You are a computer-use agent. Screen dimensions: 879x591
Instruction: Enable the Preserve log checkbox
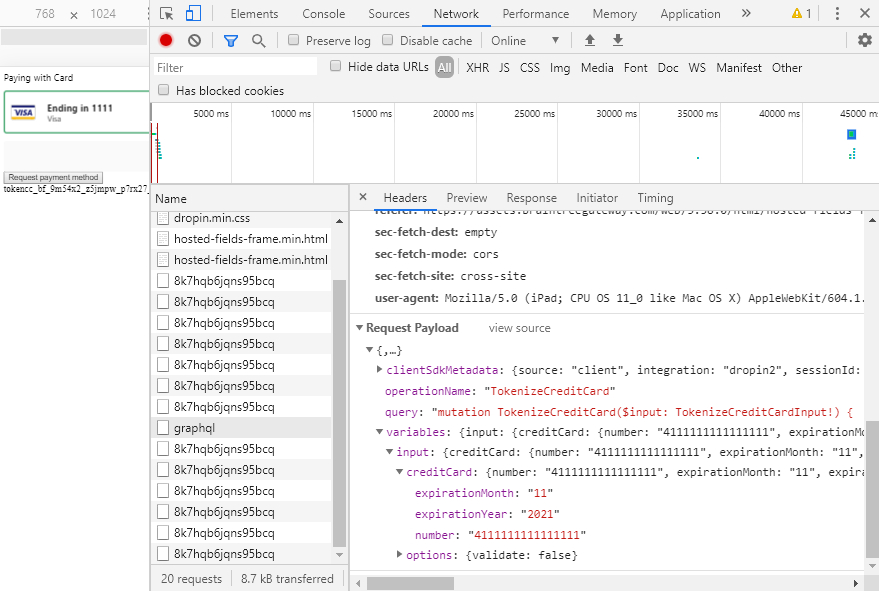tap(293, 41)
